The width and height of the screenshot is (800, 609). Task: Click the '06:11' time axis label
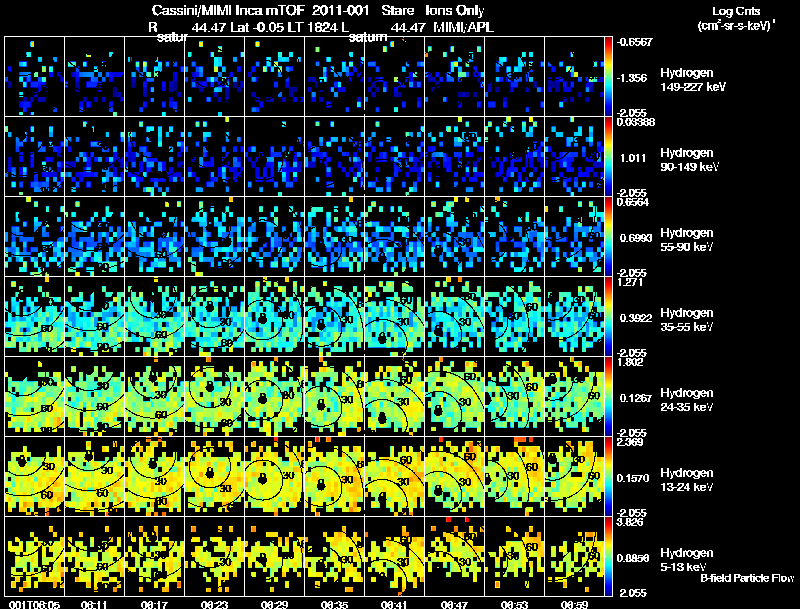coord(94,604)
